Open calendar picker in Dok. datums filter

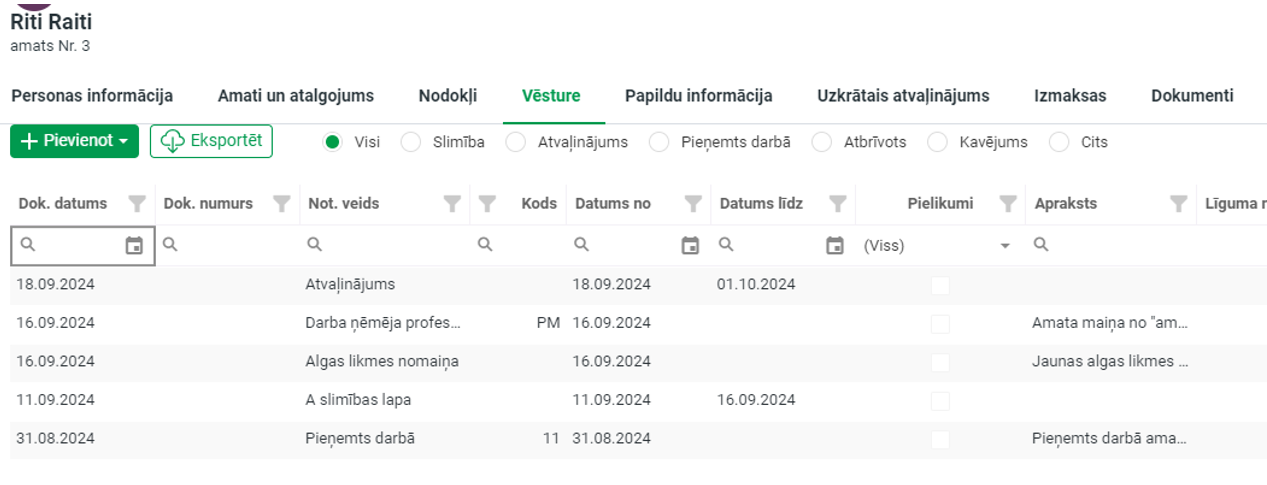(134, 245)
